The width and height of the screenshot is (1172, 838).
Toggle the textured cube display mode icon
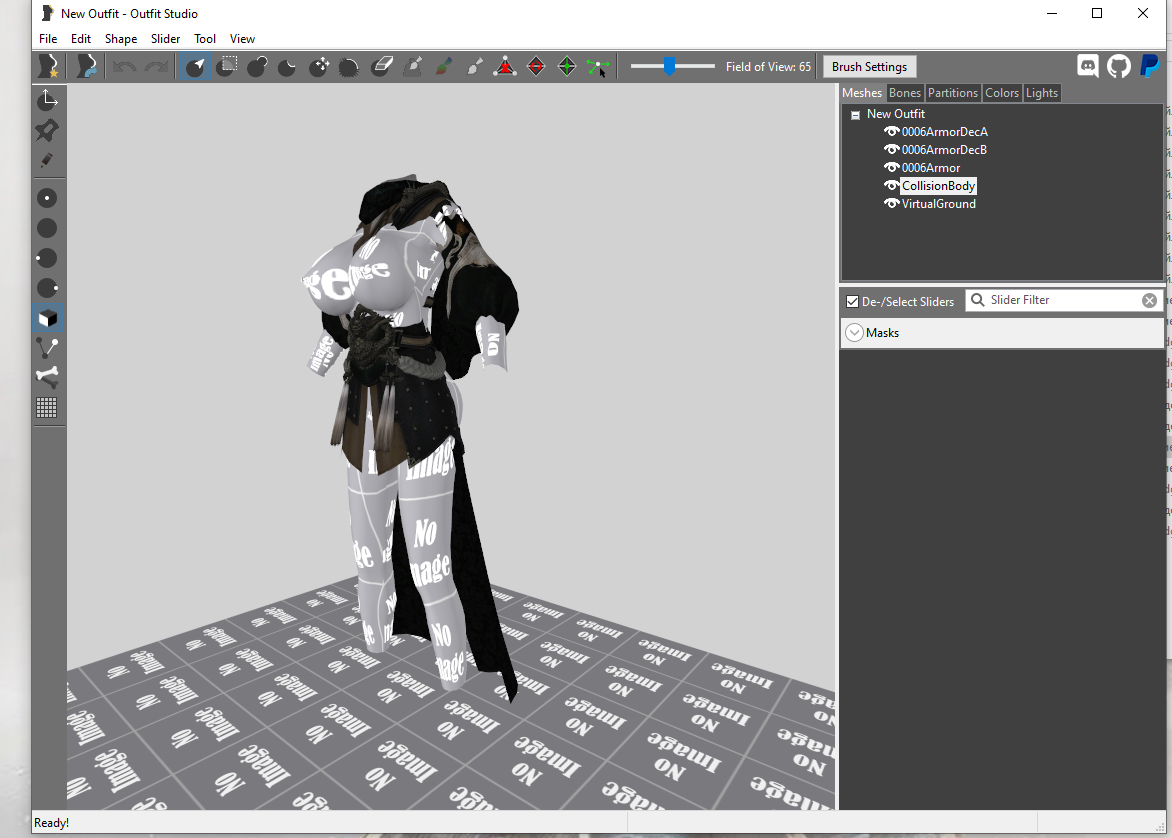pos(47,318)
